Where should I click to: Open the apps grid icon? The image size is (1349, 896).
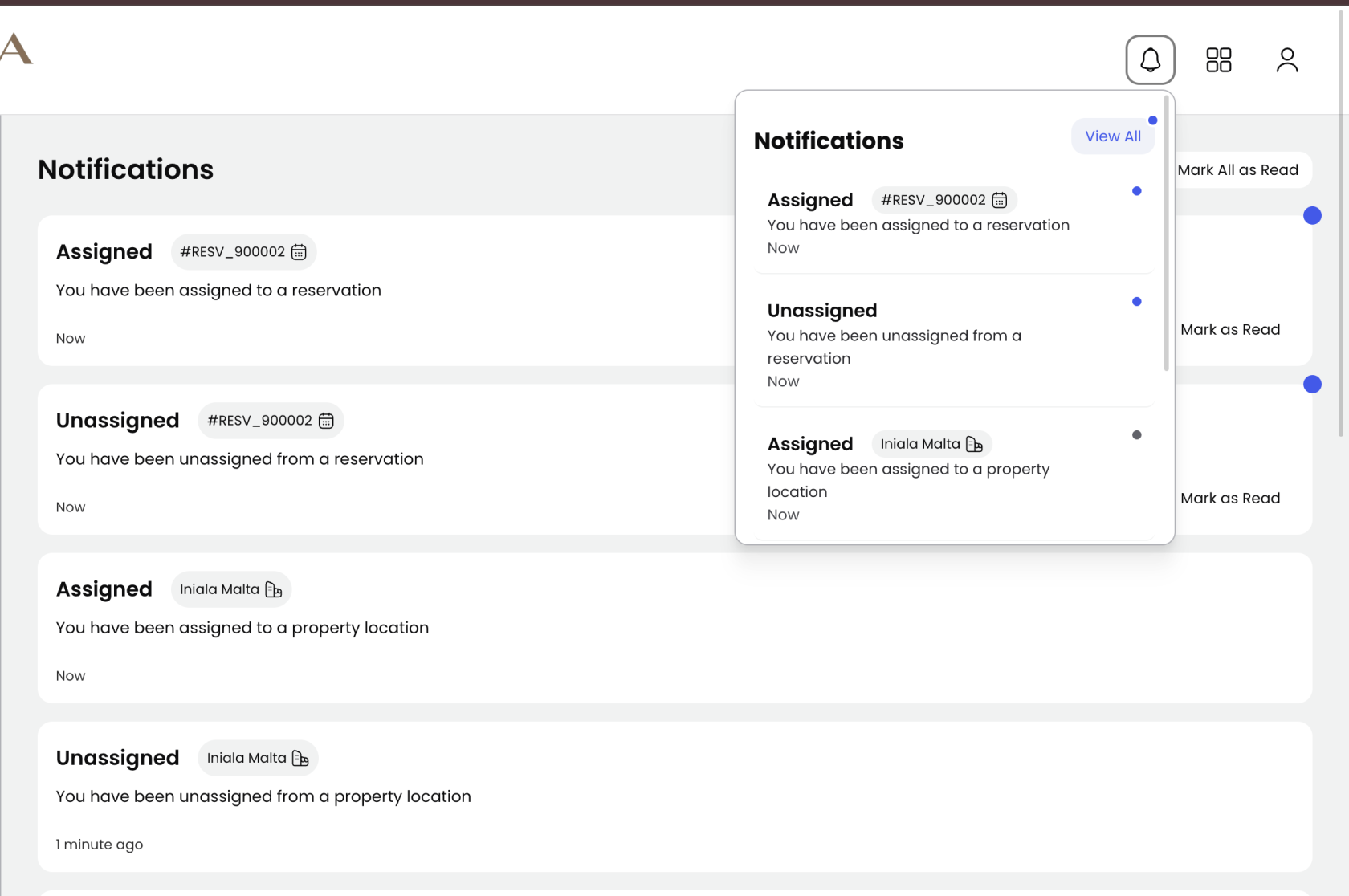(1218, 60)
